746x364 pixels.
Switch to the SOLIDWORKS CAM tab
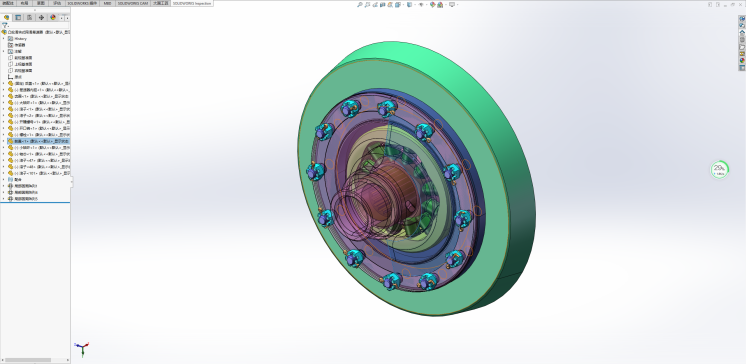(133, 3)
